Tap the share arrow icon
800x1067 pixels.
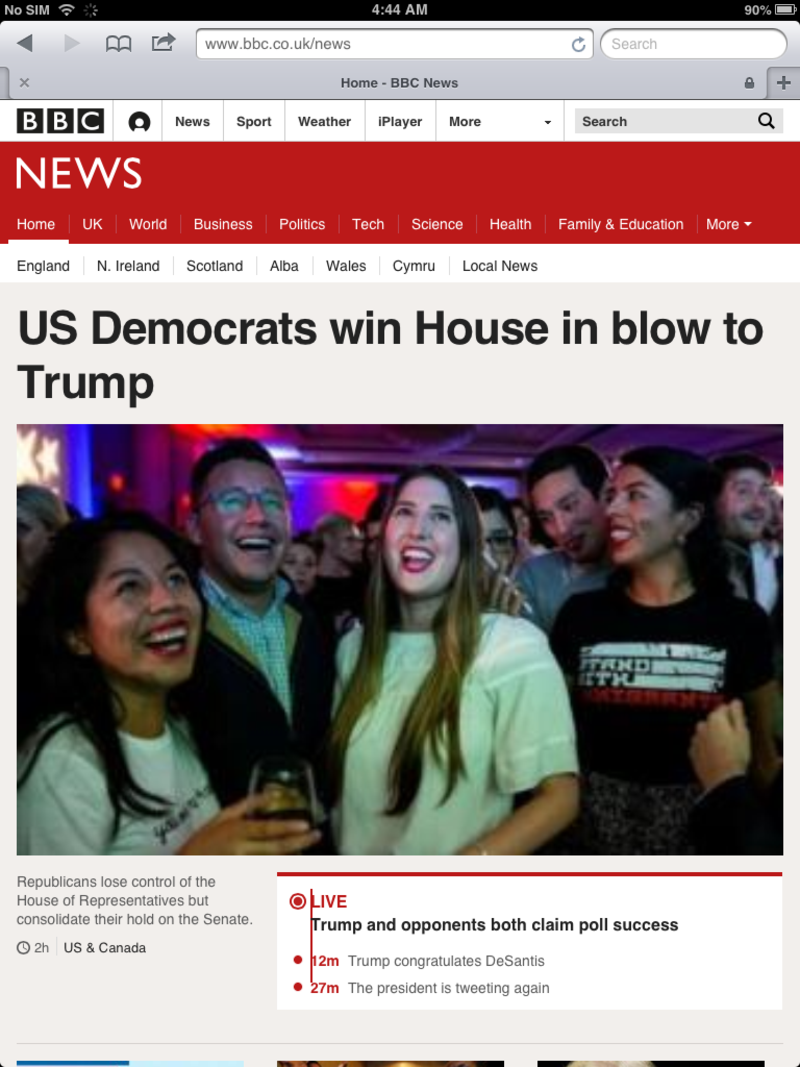[x=163, y=43]
